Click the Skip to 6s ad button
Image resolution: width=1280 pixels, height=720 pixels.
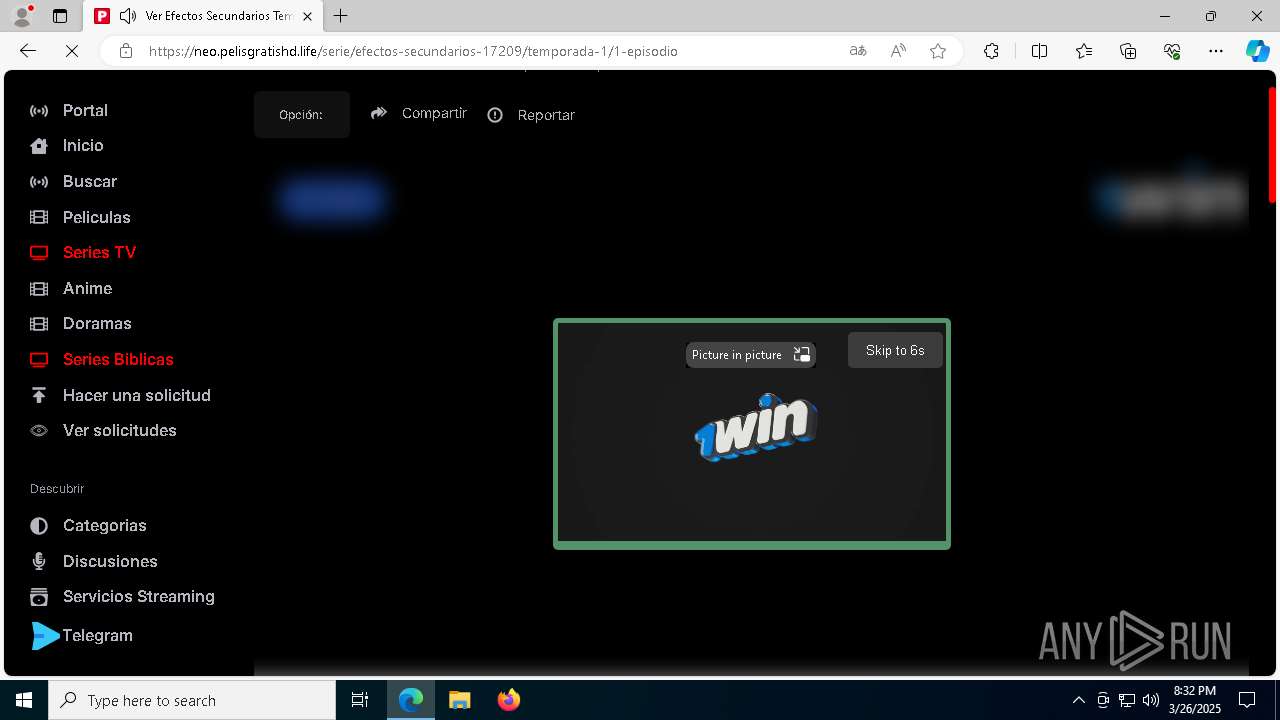click(x=895, y=350)
